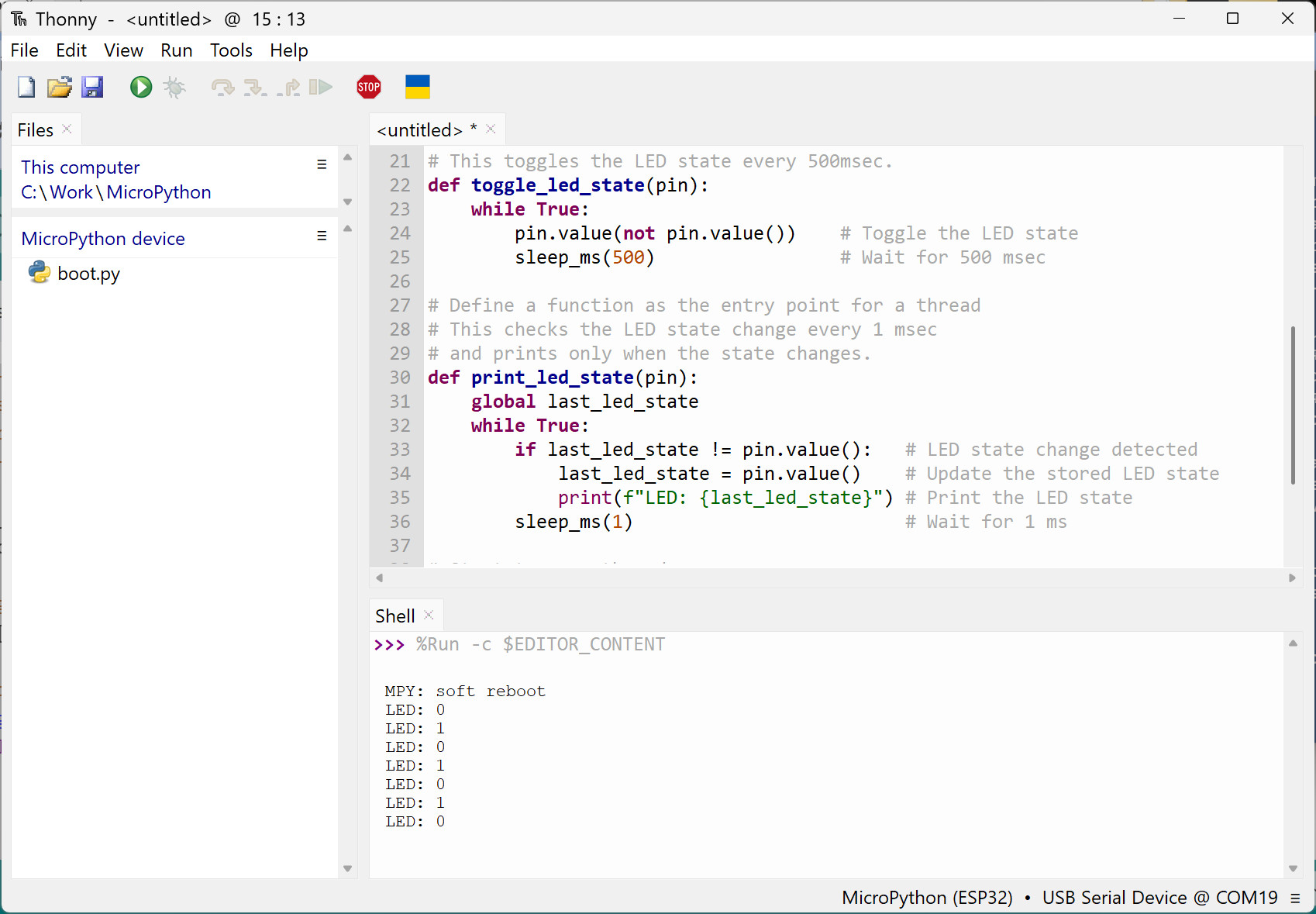Open This computer panel hamburger menu
The image size is (1316, 914).
coord(322,164)
